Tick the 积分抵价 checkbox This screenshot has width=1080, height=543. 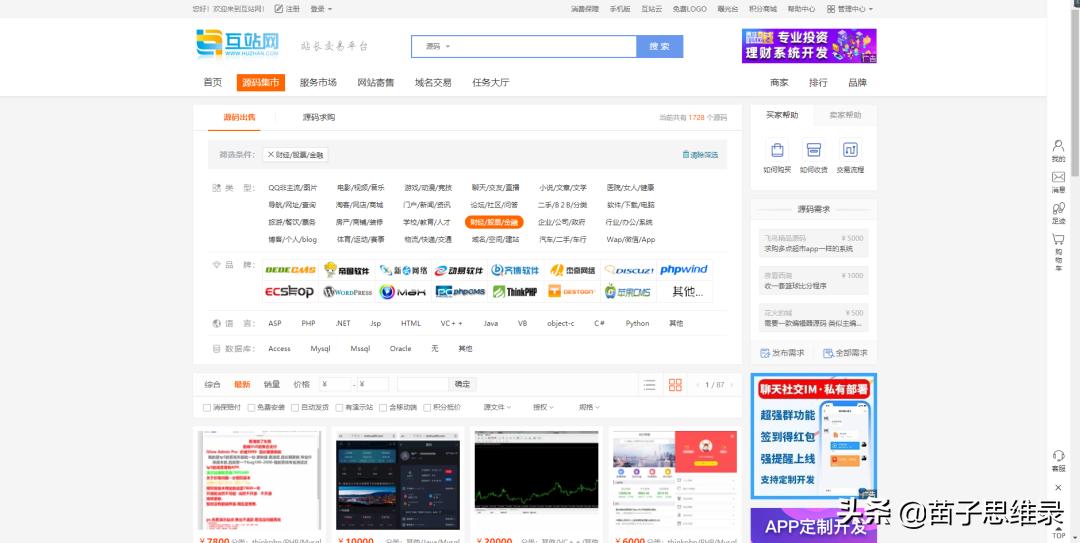pos(427,407)
